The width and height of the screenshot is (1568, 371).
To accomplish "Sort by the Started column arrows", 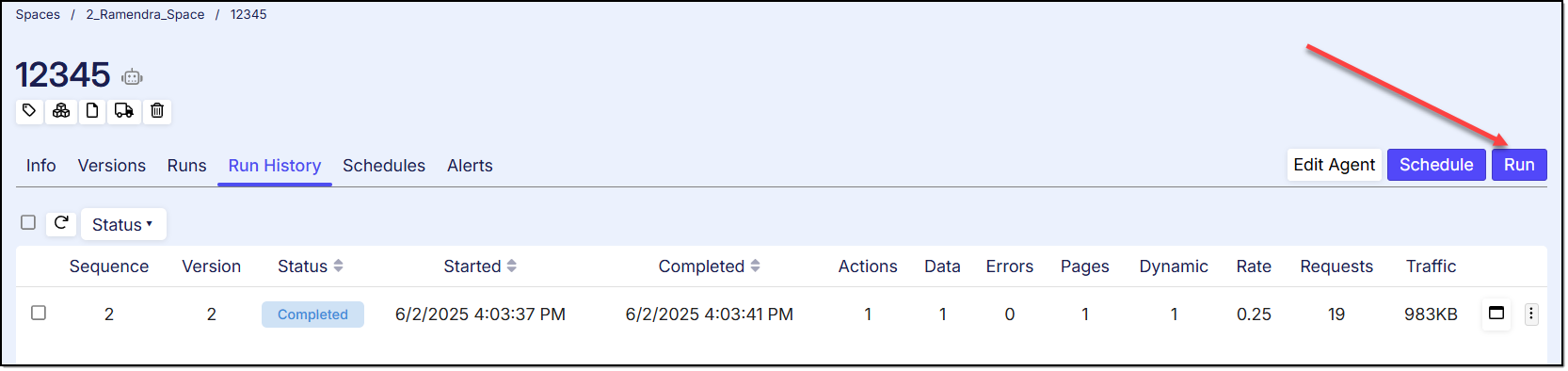I will pyautogui.click(x=511, y=266).
